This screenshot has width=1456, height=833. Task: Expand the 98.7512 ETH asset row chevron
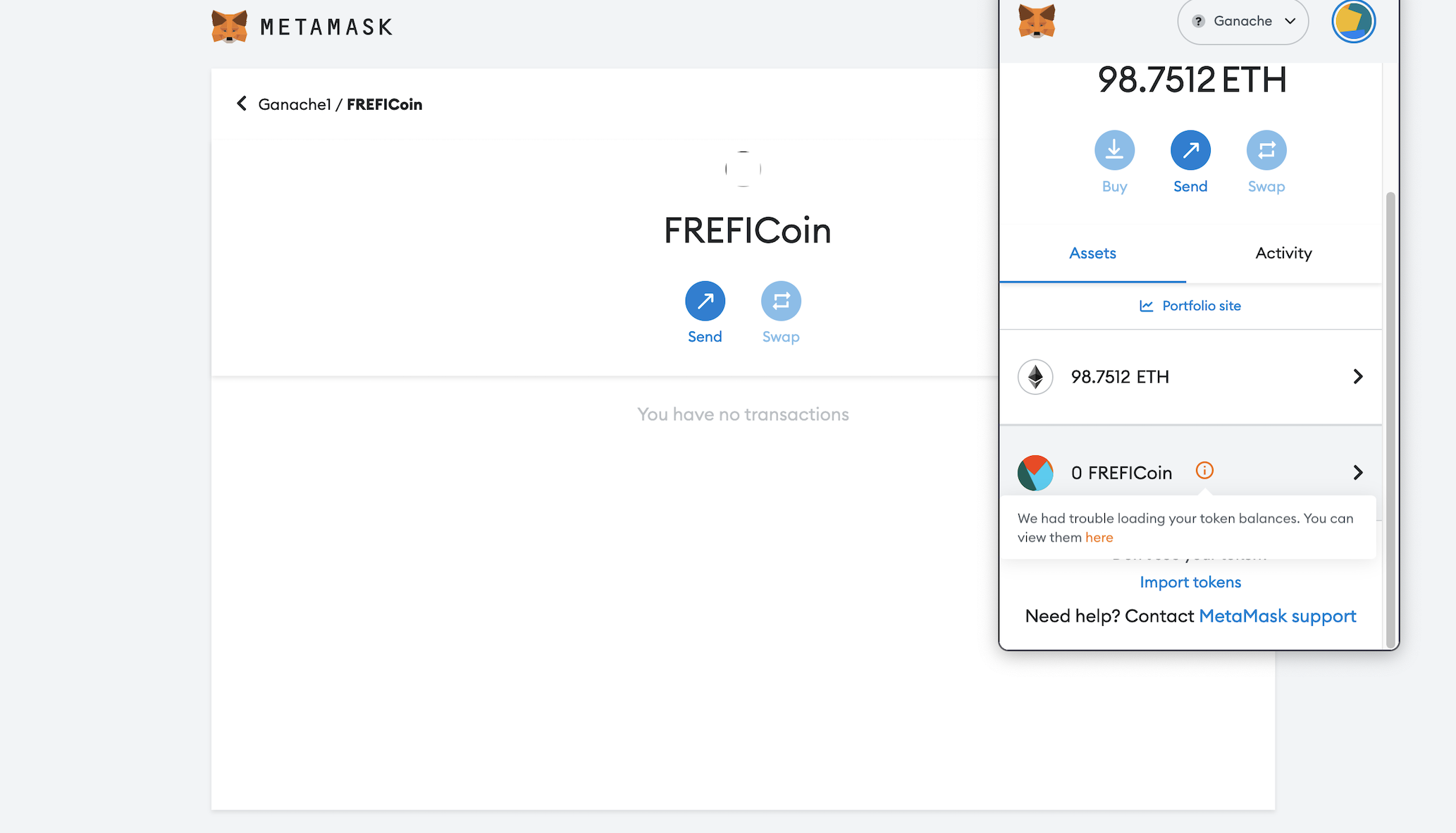1357,376
